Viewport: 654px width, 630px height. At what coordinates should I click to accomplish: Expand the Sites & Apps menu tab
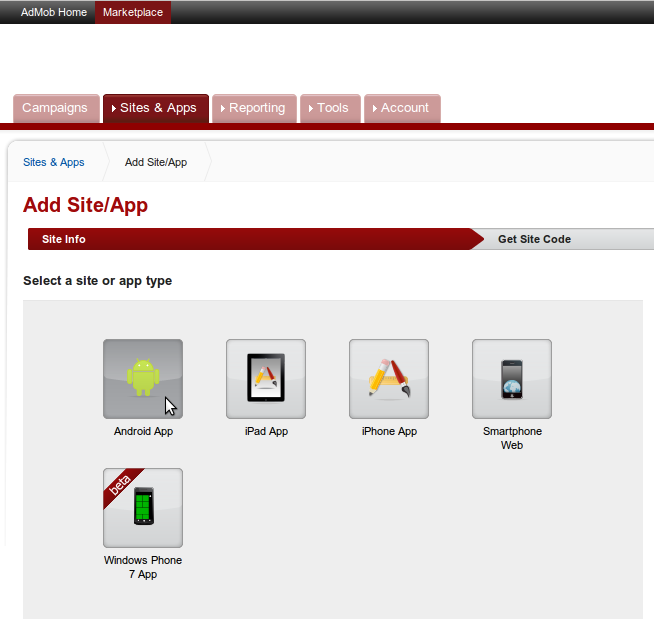[x=156, y=108]
